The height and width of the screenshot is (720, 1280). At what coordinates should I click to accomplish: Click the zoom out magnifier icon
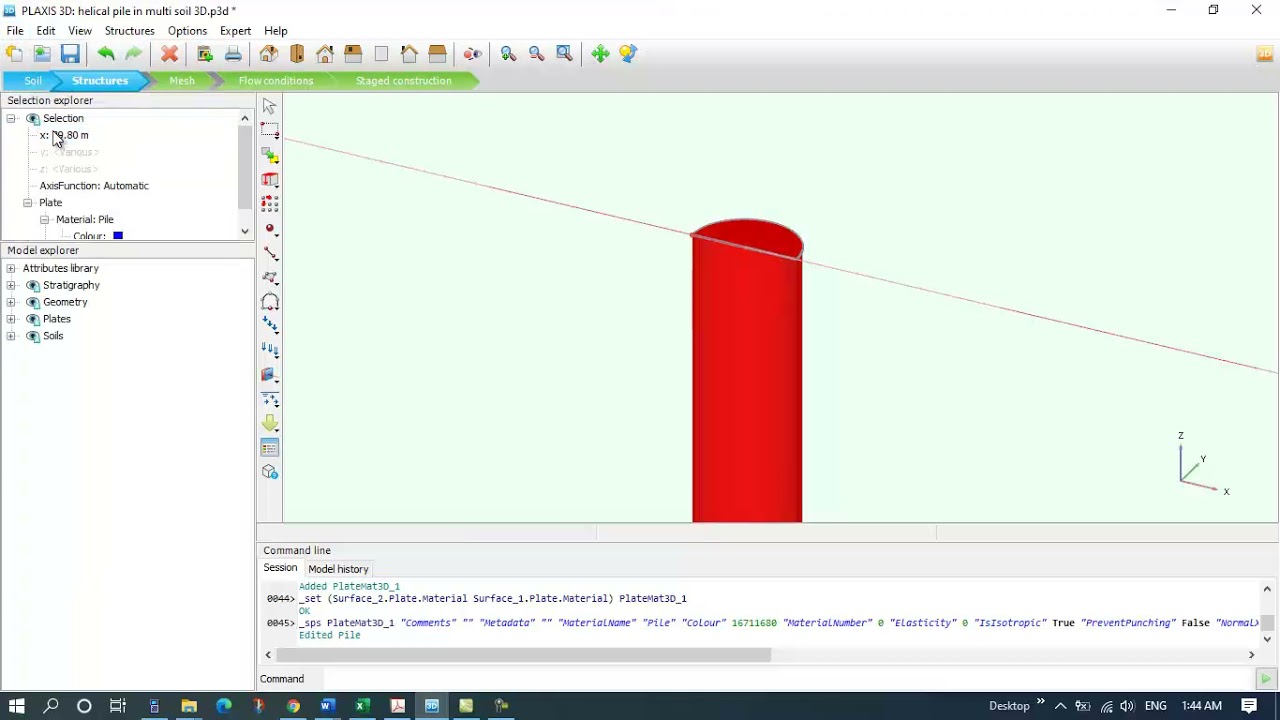click(x=536, y=54)
